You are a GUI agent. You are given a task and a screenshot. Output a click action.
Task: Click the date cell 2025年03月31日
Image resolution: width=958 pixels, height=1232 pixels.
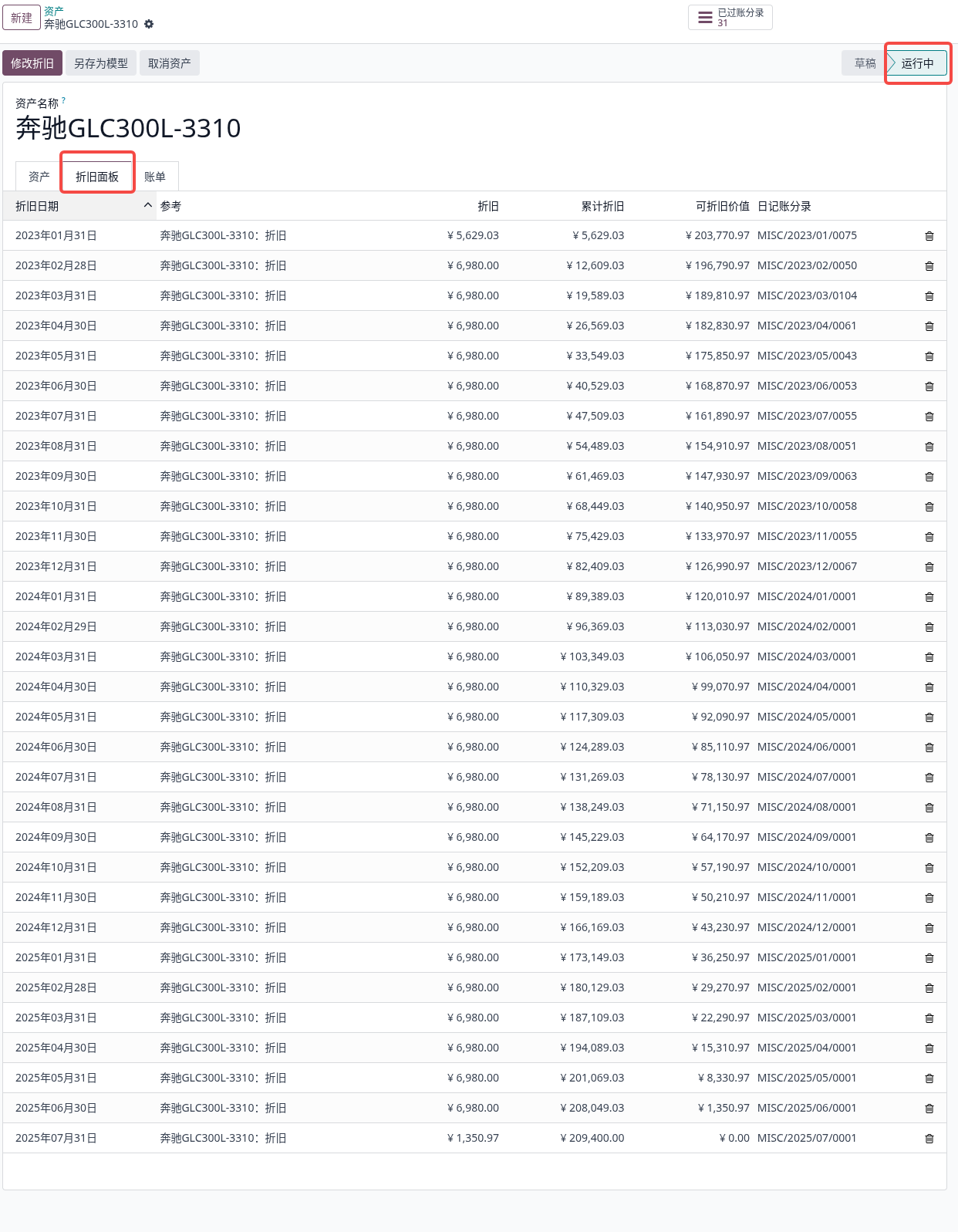56,1018
